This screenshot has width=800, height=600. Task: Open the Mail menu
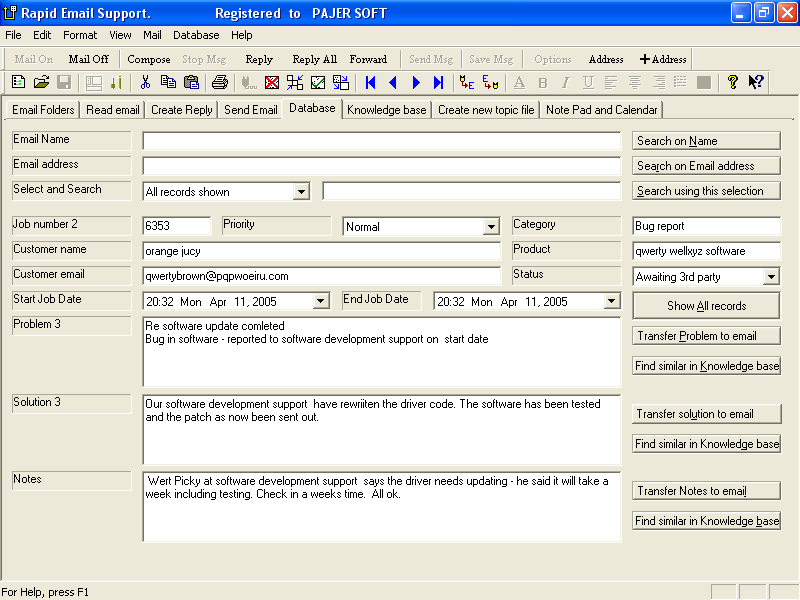click(x=152, y=35)
